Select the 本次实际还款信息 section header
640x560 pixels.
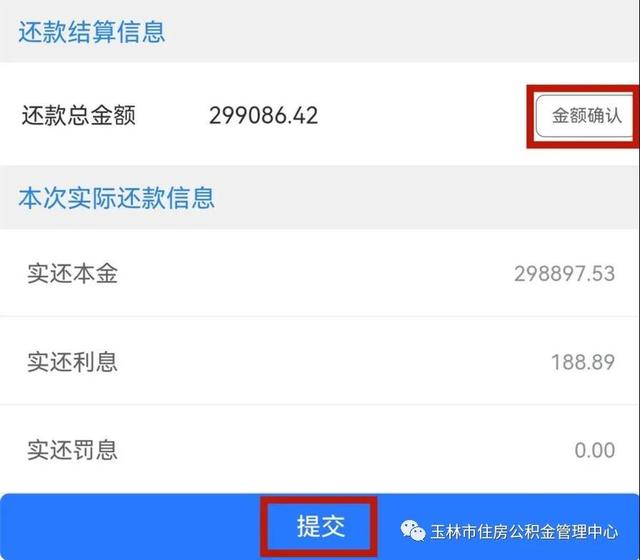tap(117, 198)
